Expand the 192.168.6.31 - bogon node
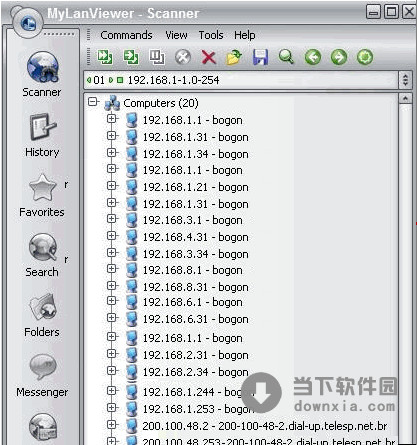 coord(112,318)
